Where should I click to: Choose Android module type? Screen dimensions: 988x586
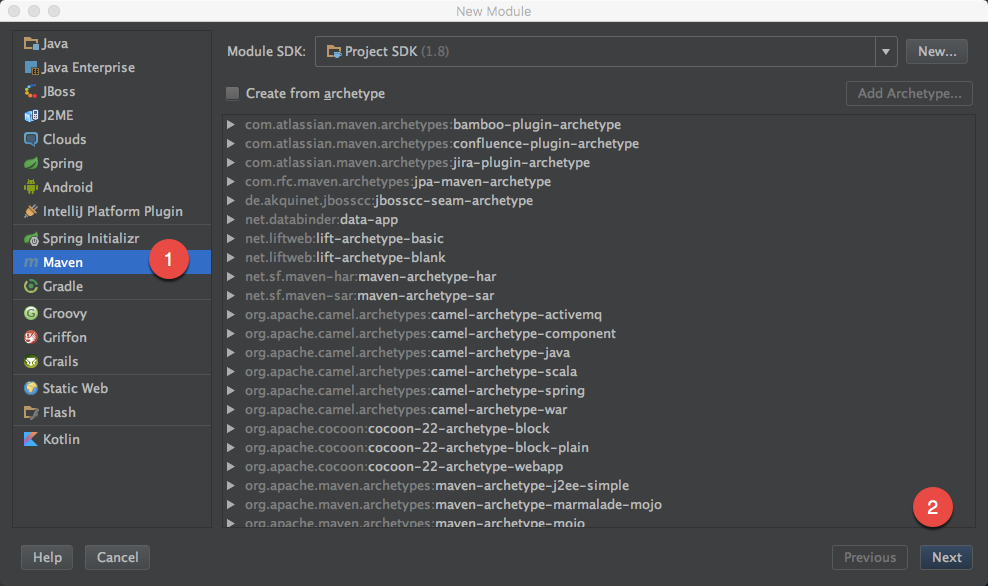pyautogui.click(x=112, y=187)
